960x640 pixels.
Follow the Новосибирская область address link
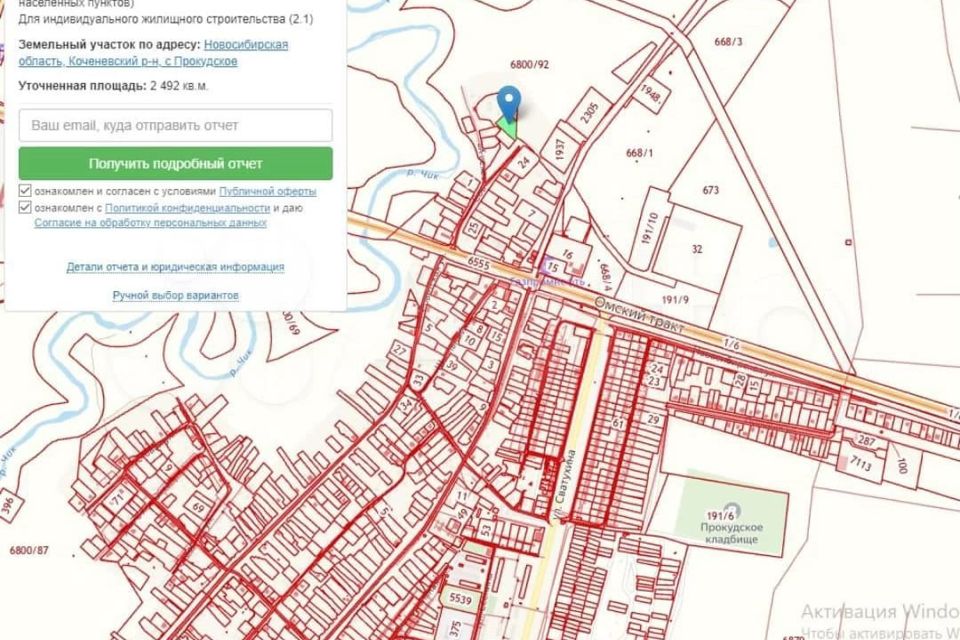245,45
